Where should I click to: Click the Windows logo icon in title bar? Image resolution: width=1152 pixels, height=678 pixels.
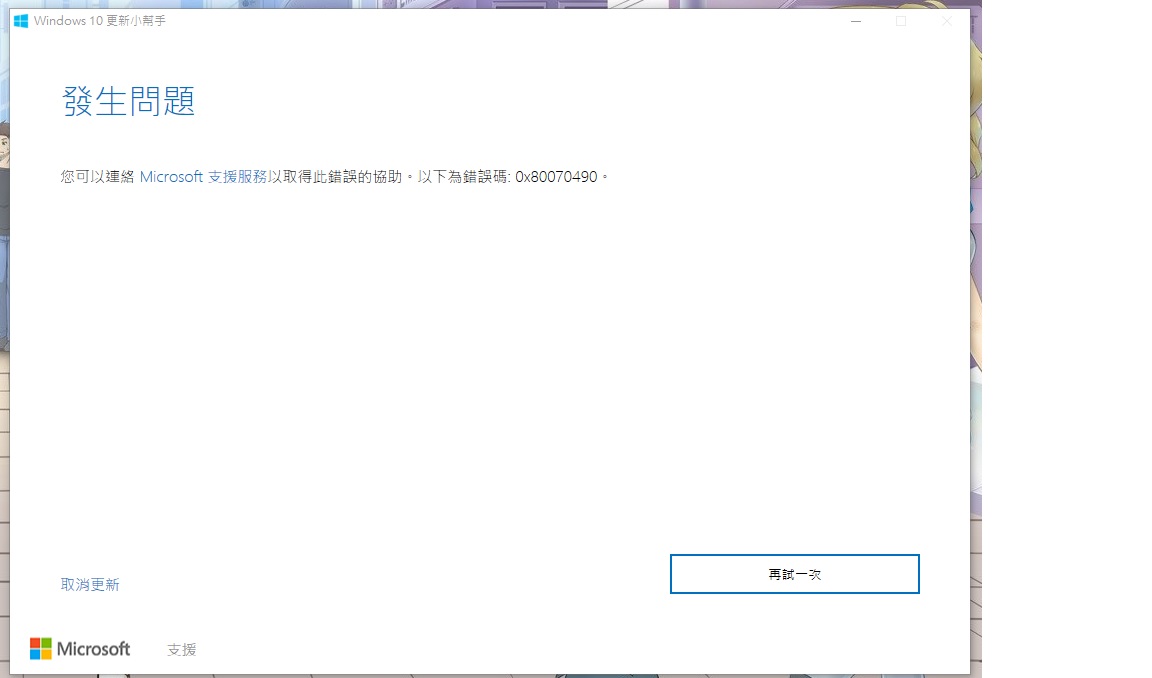coord(21,21)
